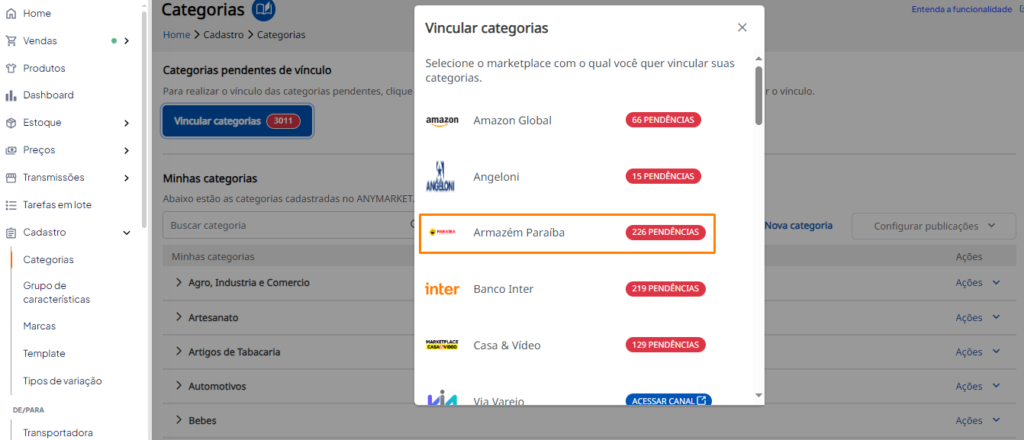This screenshot has height=440, width=1024.
Task: Collapse the Cadastro sidebar section
Action: pyautogui.click(x=127, y=232)
